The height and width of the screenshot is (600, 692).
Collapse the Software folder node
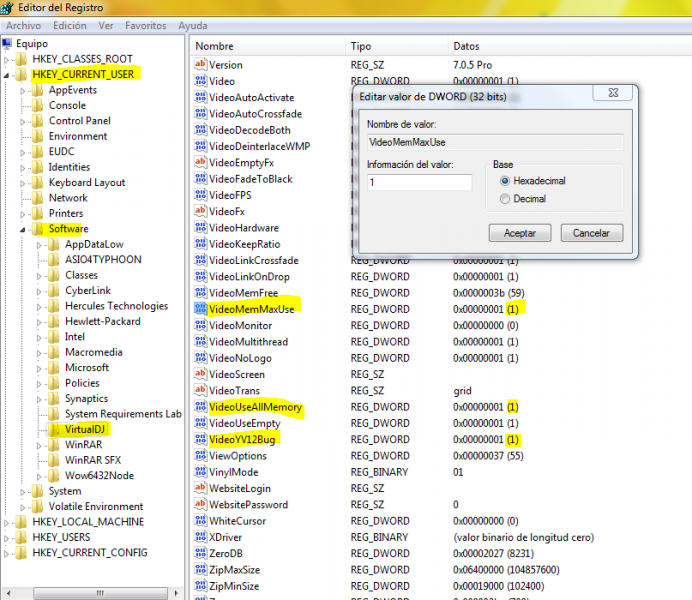click(x=23, y=230)
